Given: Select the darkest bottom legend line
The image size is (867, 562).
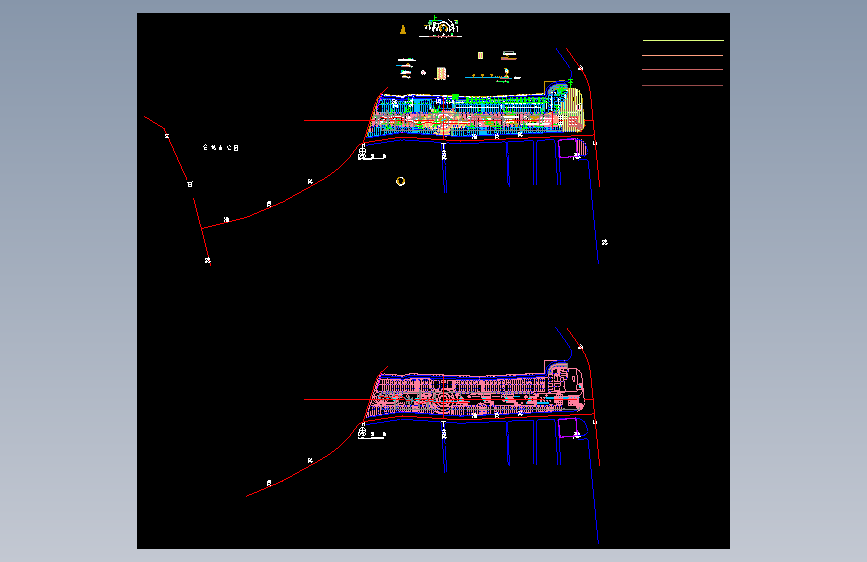Looking at the screenshot, I should click(x=682, y=85).
